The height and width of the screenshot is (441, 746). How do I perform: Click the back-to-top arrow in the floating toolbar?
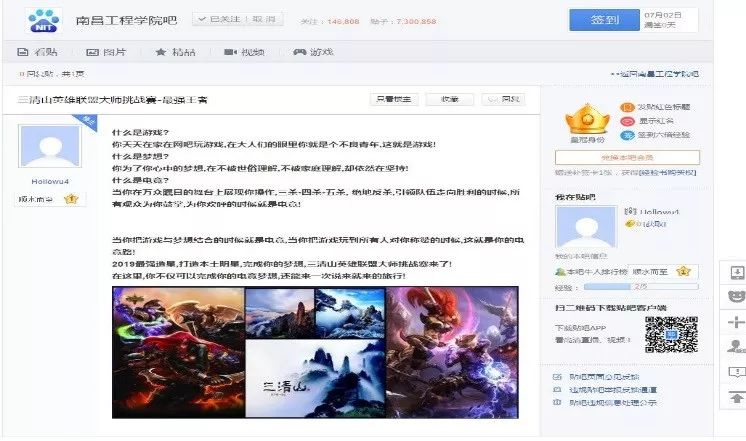coord(737,397)
